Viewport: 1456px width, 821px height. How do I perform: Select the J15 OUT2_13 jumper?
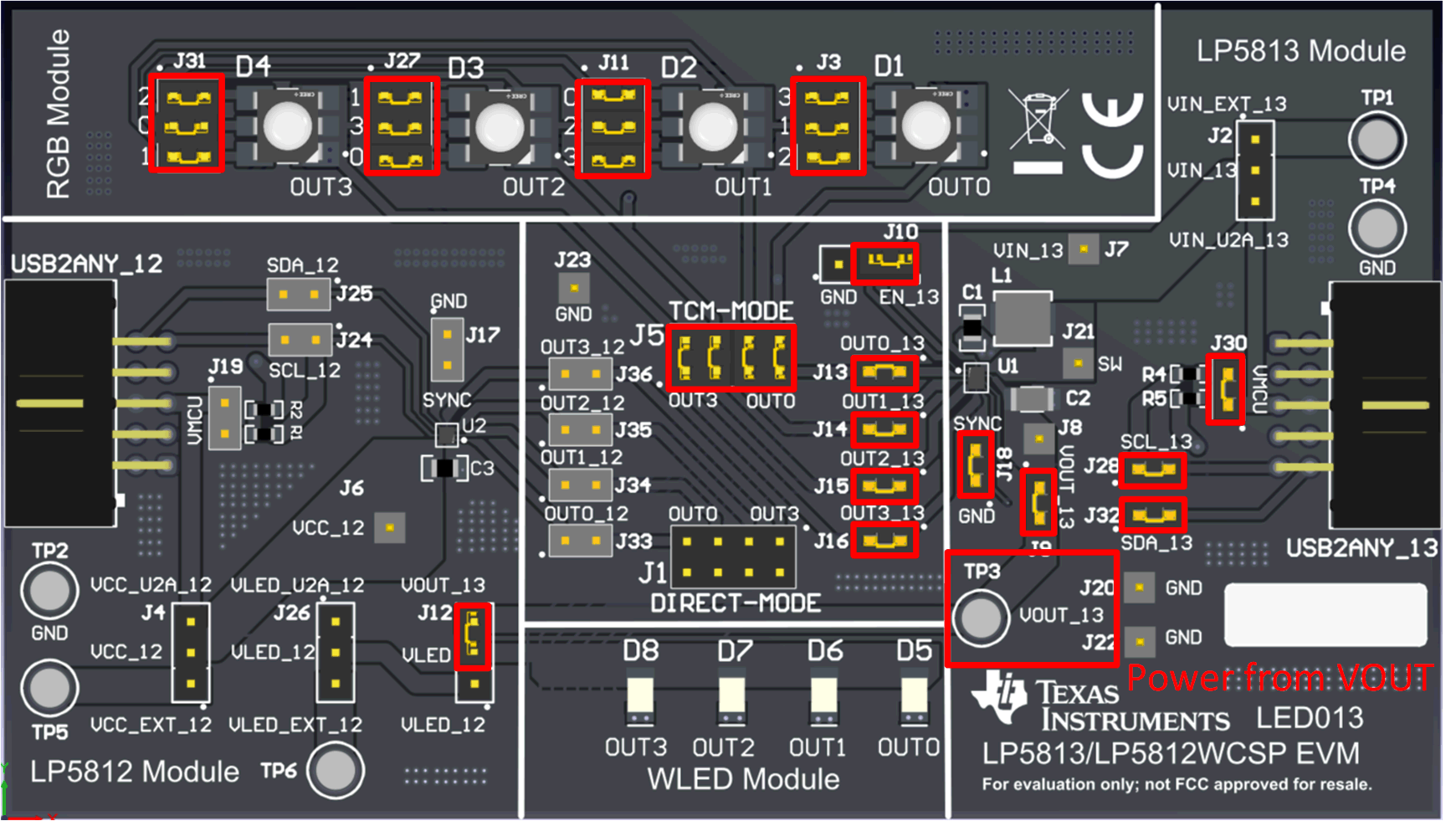[x=884, y=486]
